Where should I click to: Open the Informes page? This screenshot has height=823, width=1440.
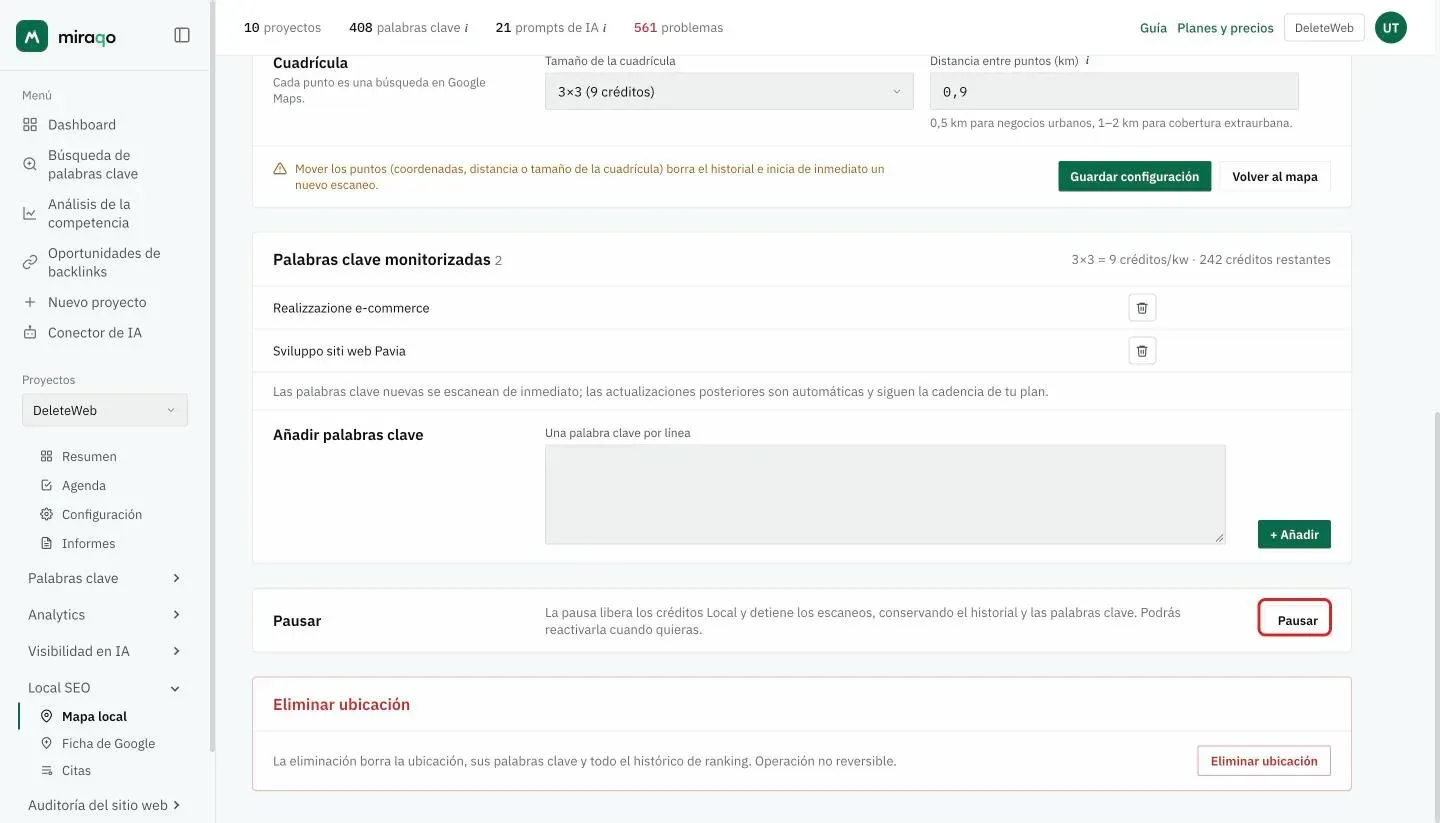point(88,543)
